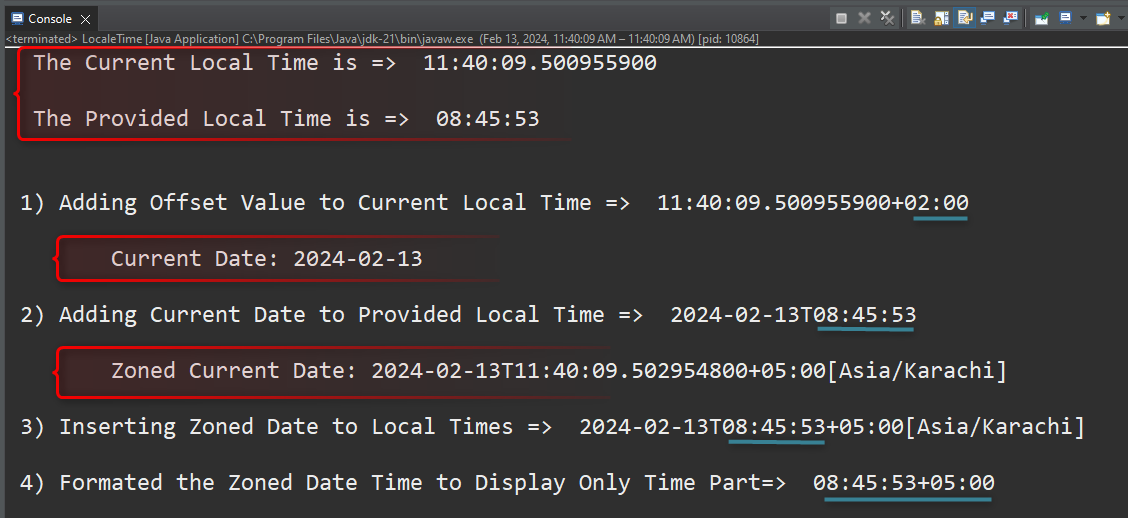The height and width of the screenshot is (518, 1128).
Task: Click the Open Console icon
Action: click(1102, 18)
